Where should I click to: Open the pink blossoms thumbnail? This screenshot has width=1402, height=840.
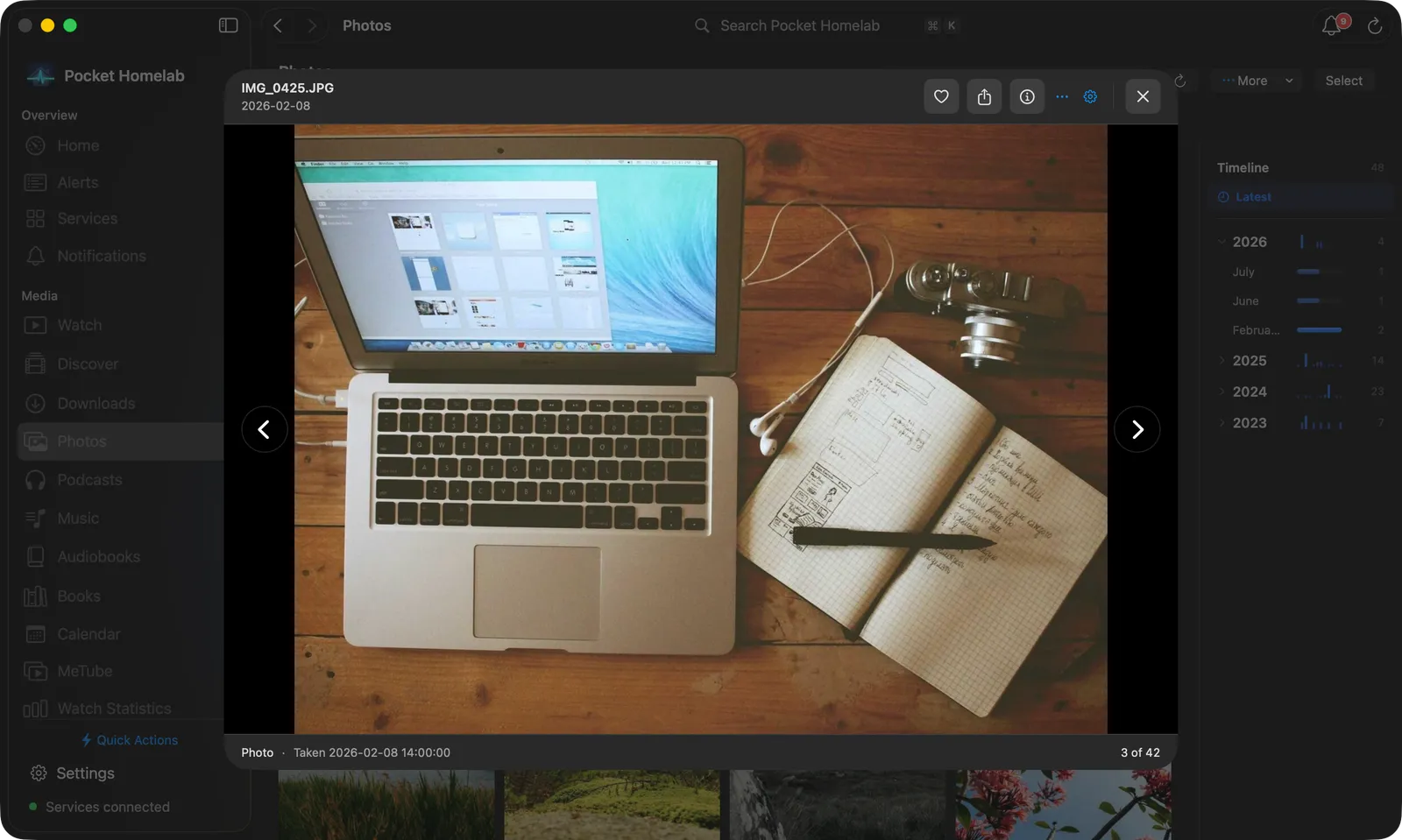[1063, 805]
